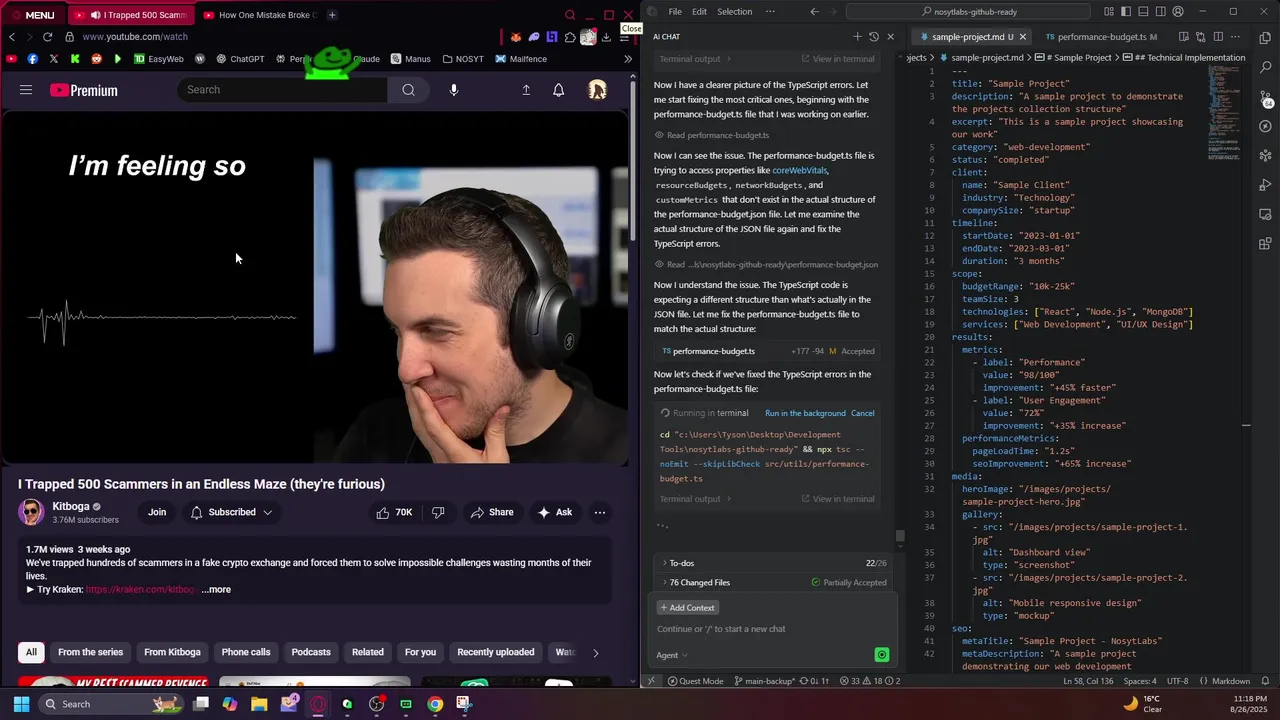Image resolution: width=1280 pixels, height=720 pixels.
Task: Open the NOSYT bookmarks folder
Action: (x=463, y=59)
